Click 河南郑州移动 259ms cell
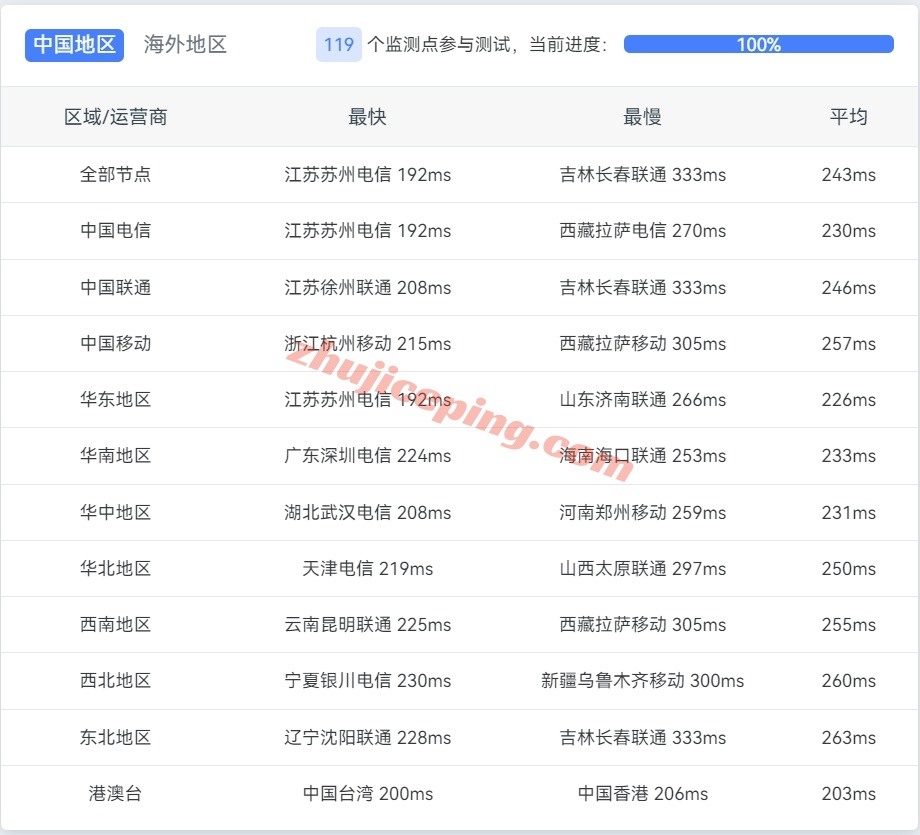 coord(642,512)
